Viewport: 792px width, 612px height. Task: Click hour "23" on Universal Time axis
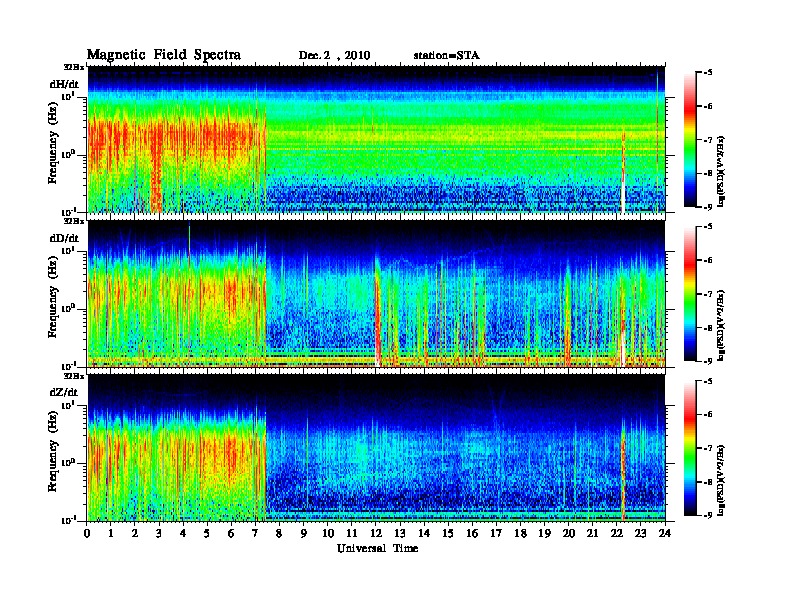[x=641, y=533]
